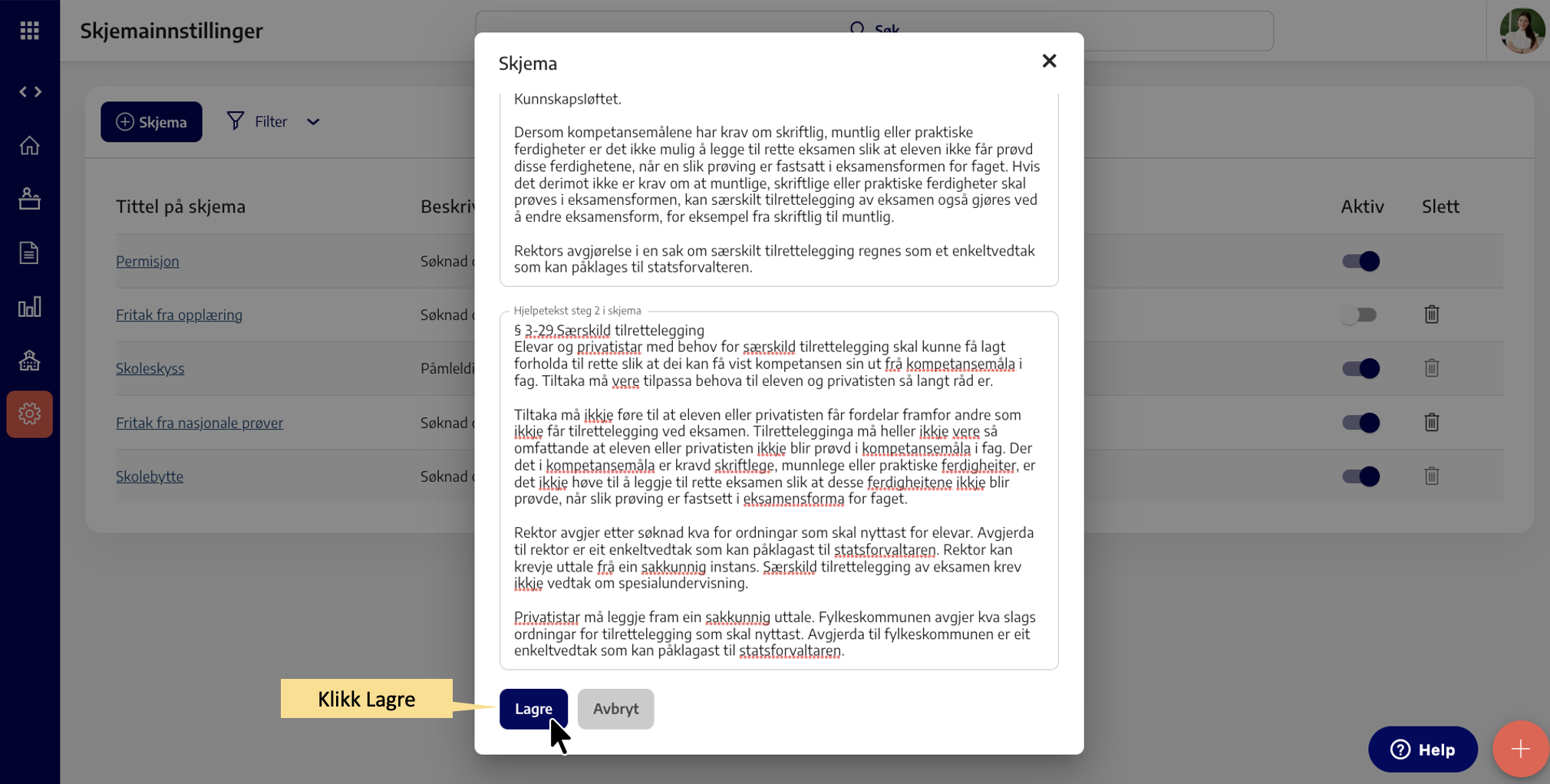Click Lagre to save the schema
1550x784 pixels.
pos(533,709)
